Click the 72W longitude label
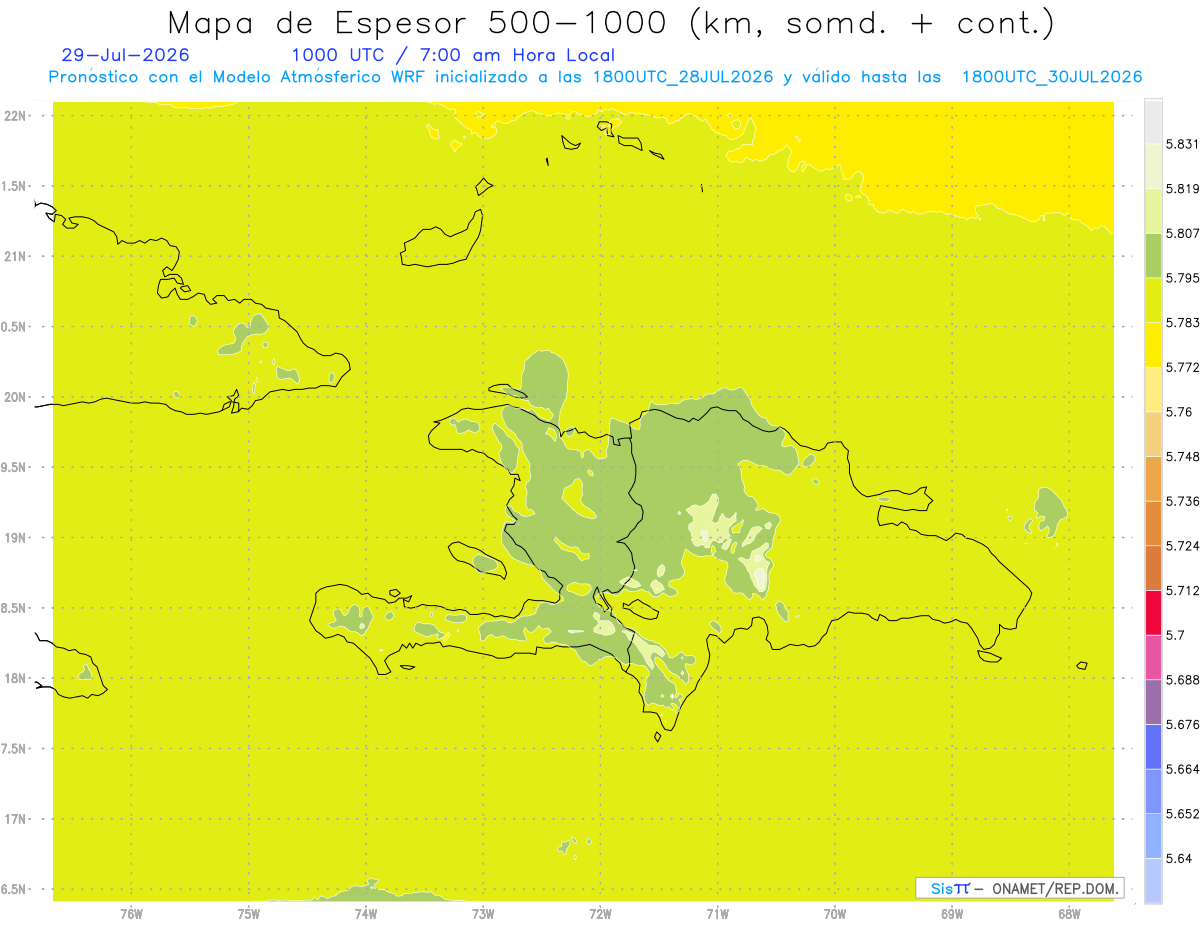 (x=600, y=914)
